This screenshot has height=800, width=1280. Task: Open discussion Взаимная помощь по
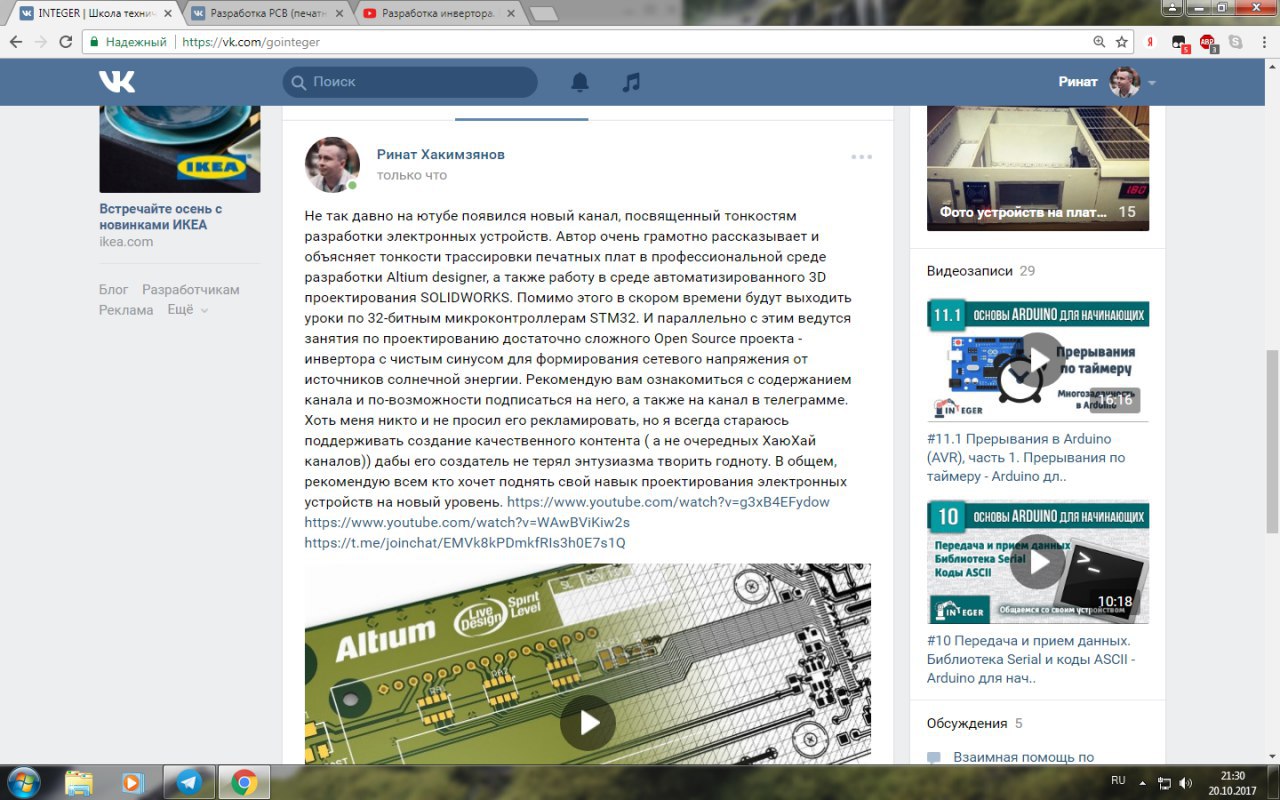(x=1023, y=758)
